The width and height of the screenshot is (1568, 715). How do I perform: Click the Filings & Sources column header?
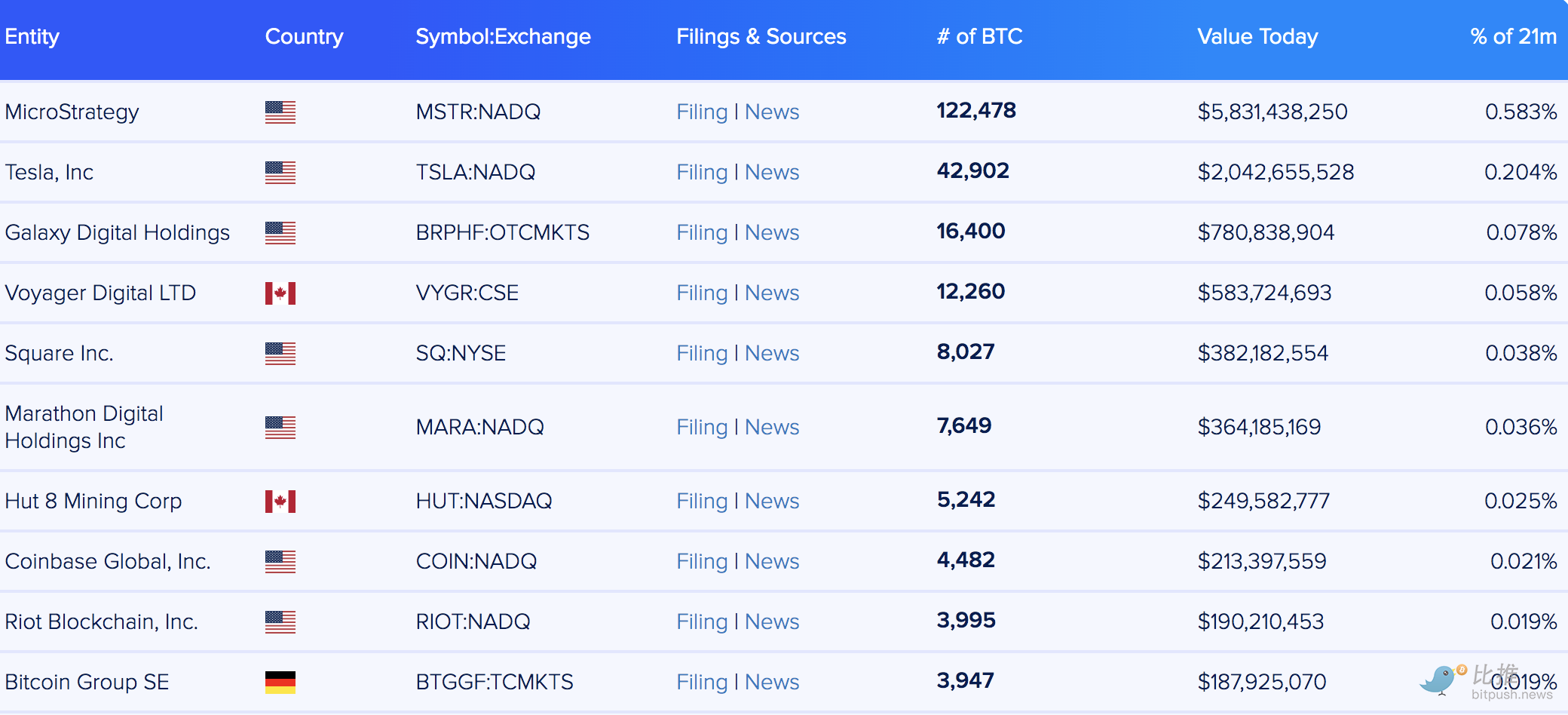coord(761,36)
